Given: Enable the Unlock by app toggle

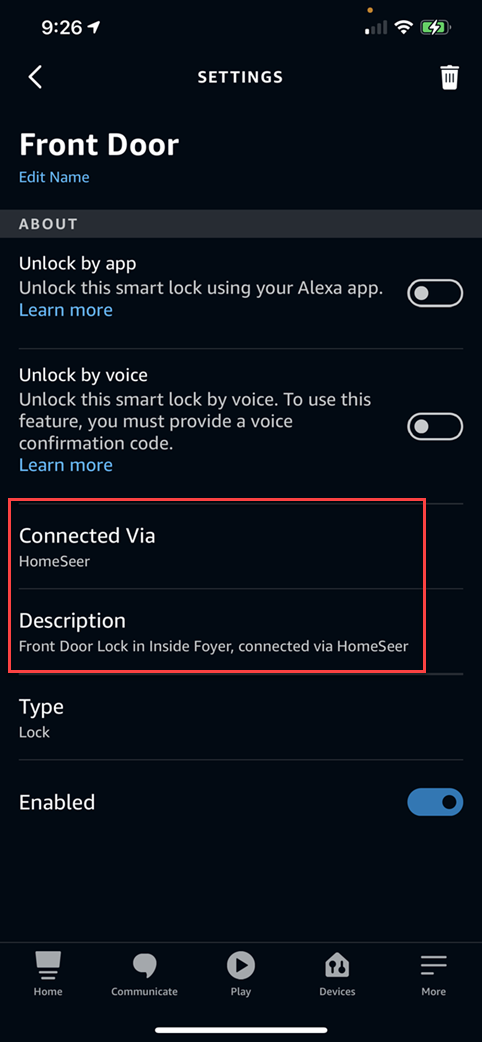Looking at the screenshot, I should 435,293.
